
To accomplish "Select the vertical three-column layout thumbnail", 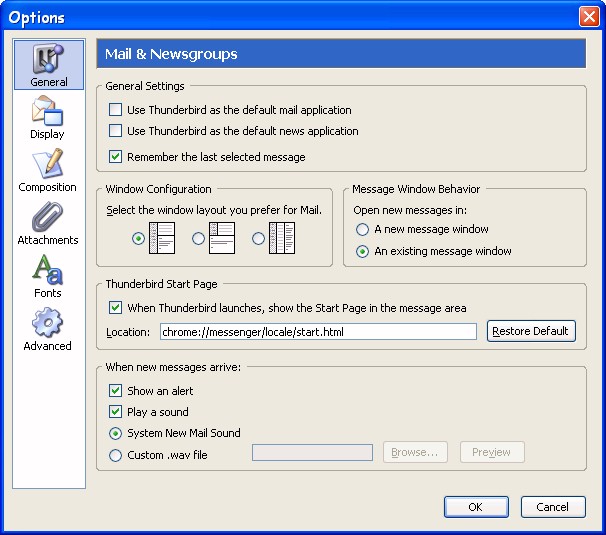I will pos(282,238).
